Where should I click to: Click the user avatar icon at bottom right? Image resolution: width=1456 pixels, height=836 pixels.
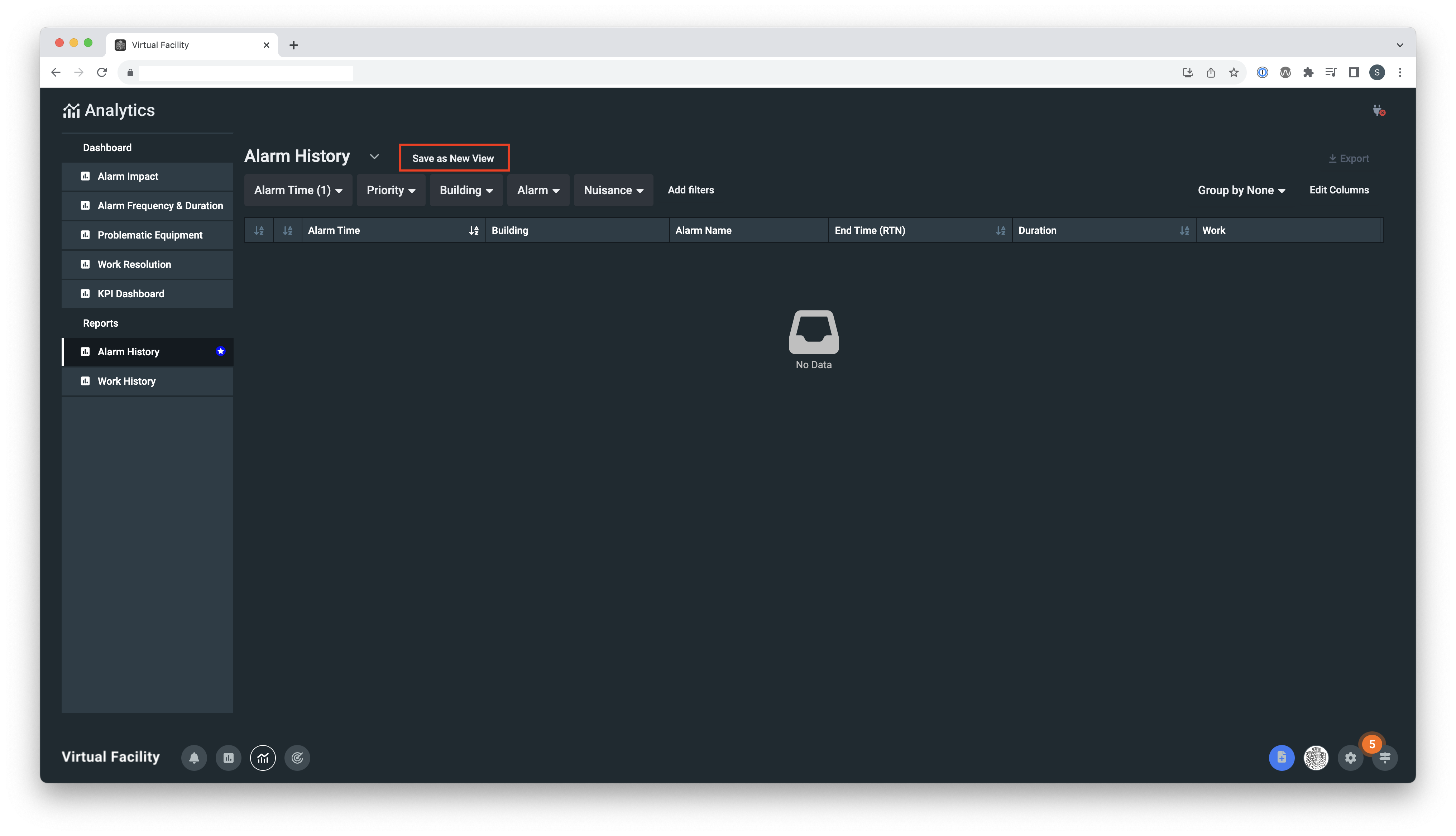click(1316, 758)
